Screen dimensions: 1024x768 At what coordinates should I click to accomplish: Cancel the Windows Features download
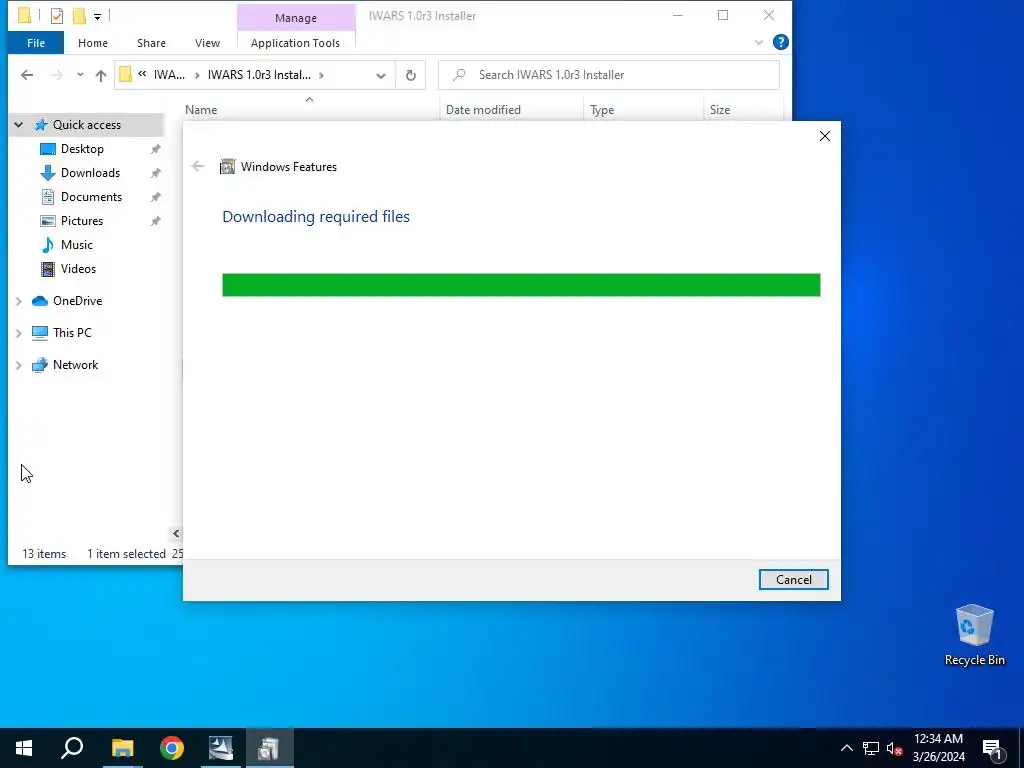coord(793,579)
